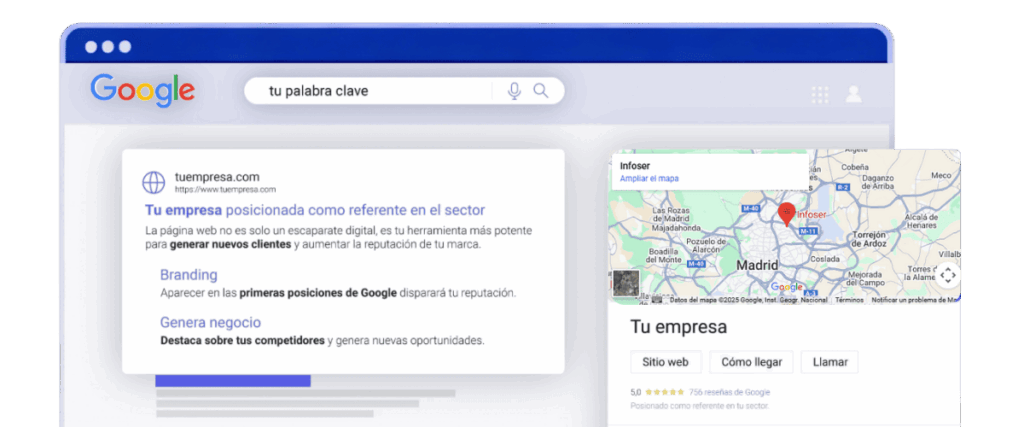
Task: Click the Términos link on the map
Action: point(849,300)
